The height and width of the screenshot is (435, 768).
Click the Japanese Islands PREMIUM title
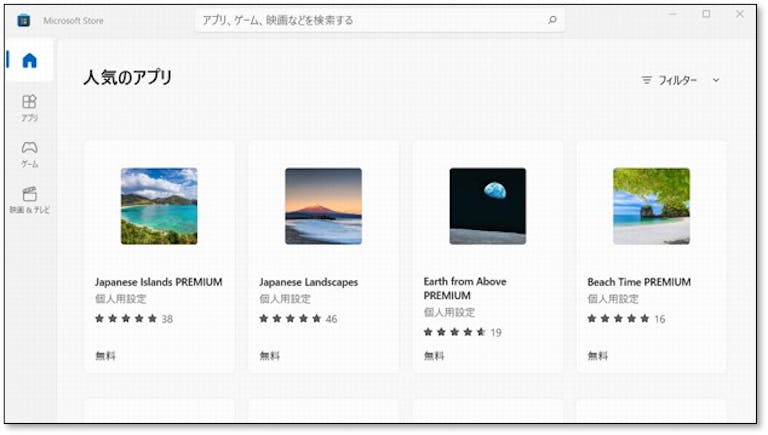159,282
